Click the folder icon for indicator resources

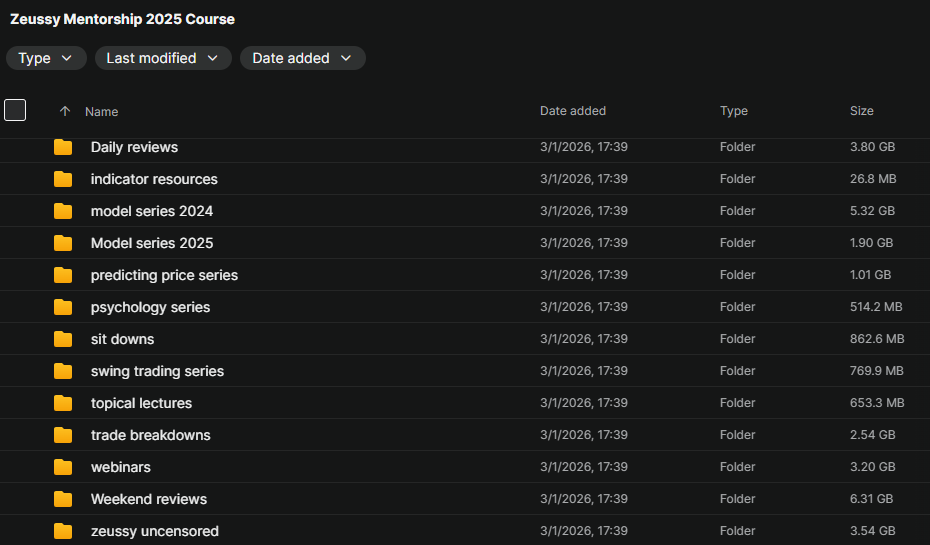63,179
